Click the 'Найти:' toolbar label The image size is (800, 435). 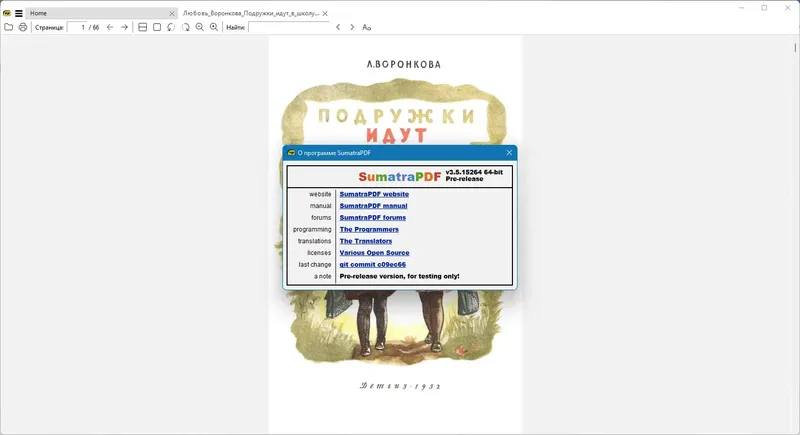(236, 28)
